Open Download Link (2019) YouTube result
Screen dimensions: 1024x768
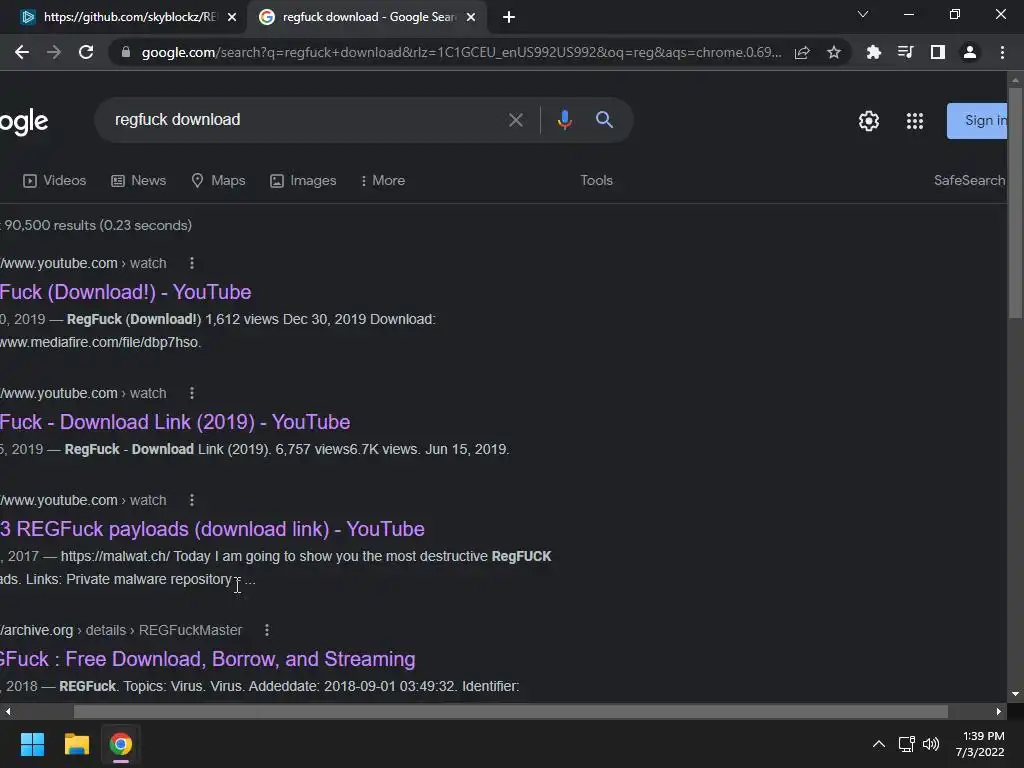[175, 422]
